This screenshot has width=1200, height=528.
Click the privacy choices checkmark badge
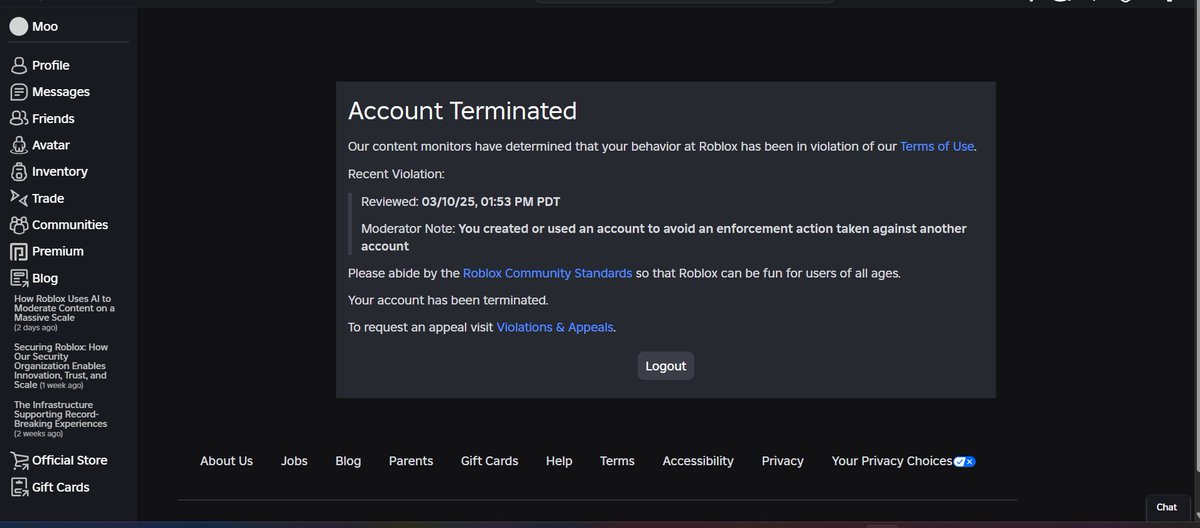pyautogui.click(x=965, y=461)
